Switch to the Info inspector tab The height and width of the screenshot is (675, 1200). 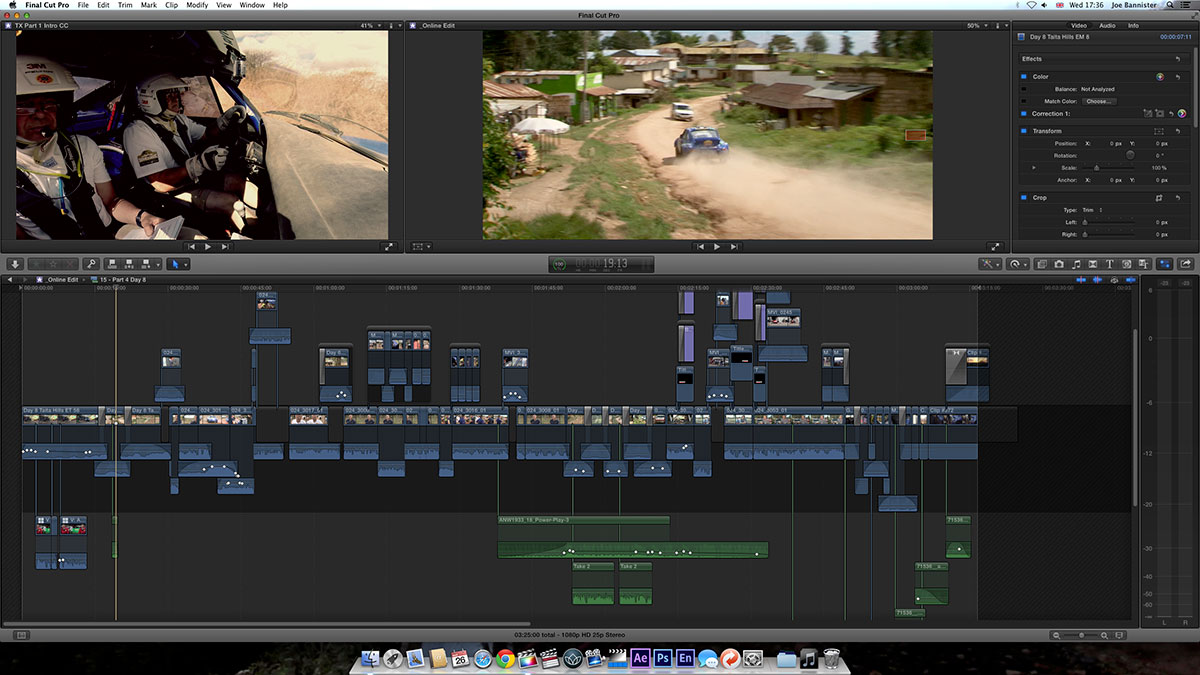coord(1133,25)
